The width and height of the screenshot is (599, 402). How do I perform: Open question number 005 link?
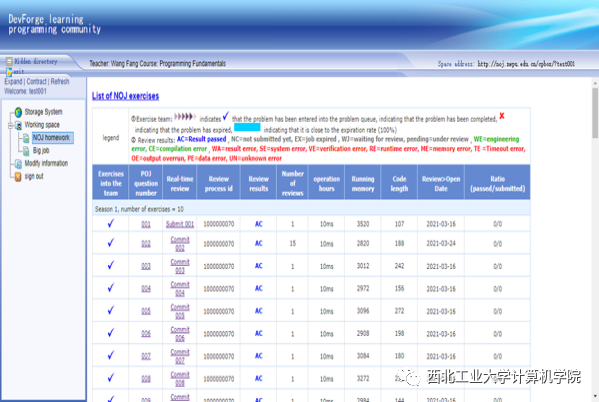(x=146, y=311)
